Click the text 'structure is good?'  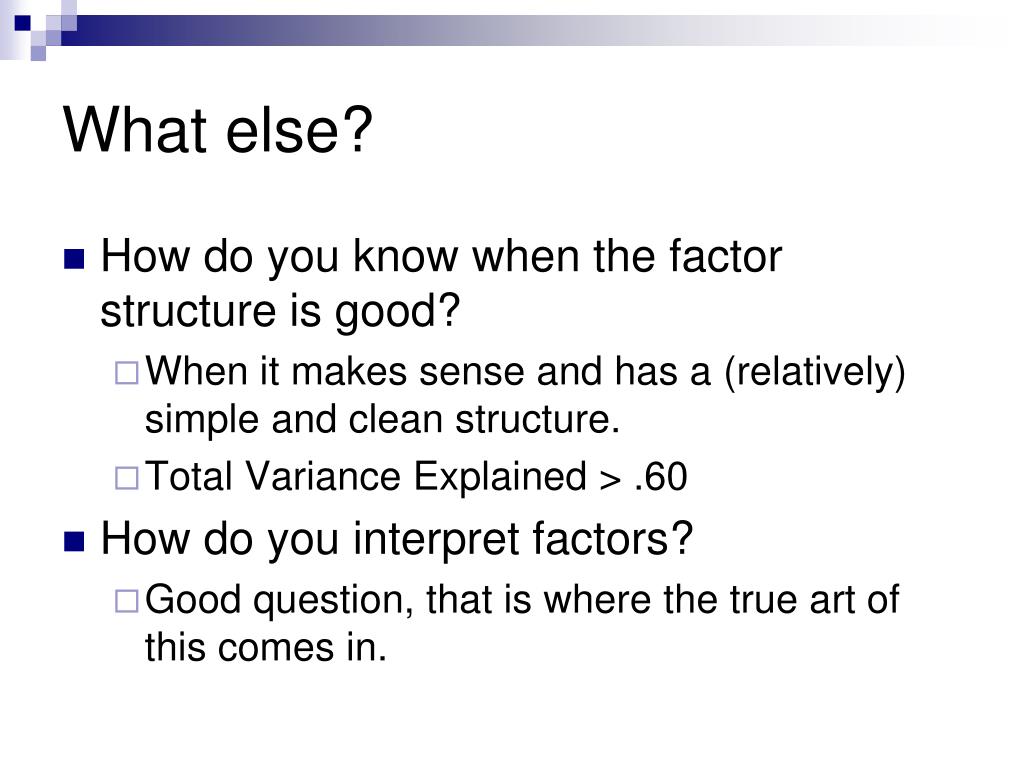[x=280, y=312]
